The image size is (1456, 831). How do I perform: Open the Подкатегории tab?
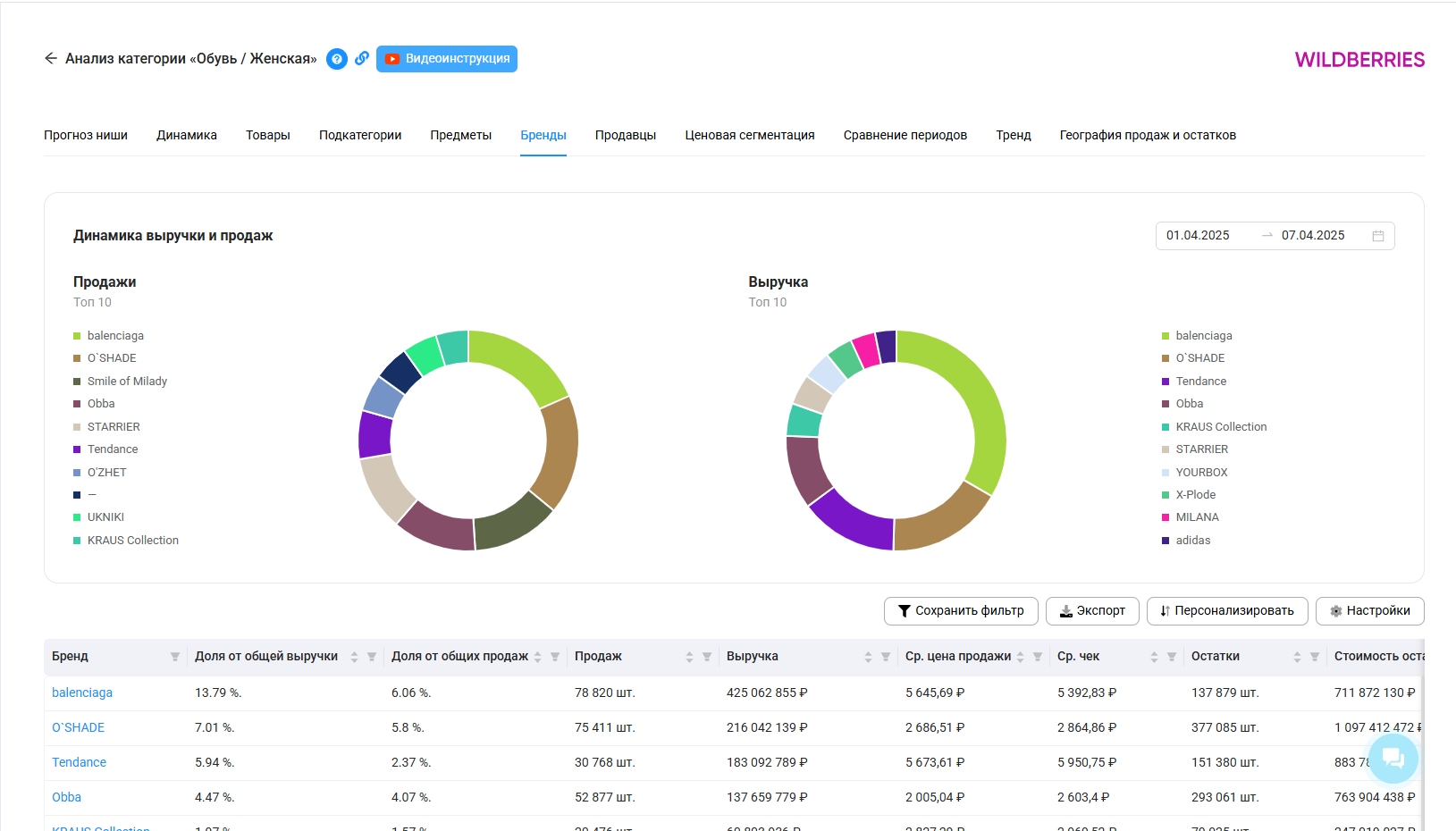[360, 135]
